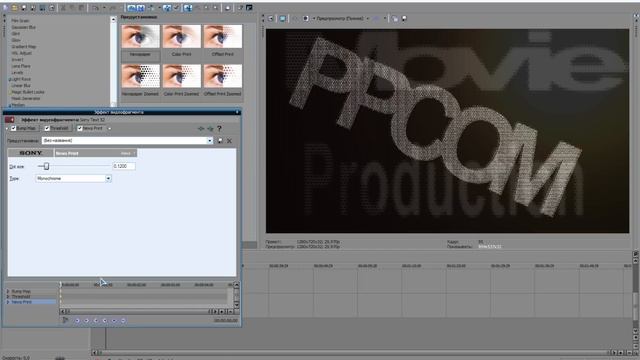Open the Undo history dropdown arrow

pyautogui.click(x=104, y=8)
